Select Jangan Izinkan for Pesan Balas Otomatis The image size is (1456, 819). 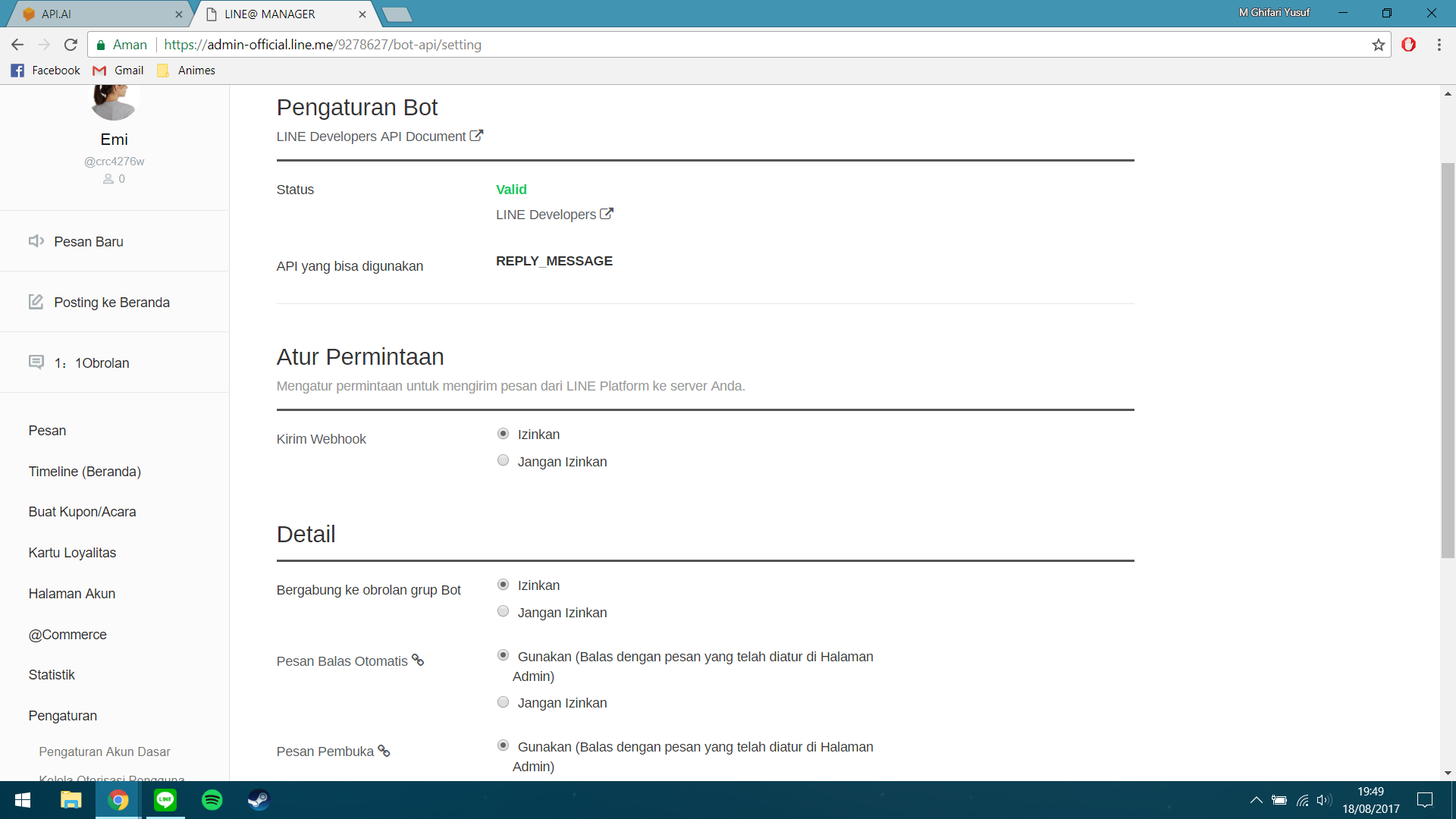click(x=503, y=702)
